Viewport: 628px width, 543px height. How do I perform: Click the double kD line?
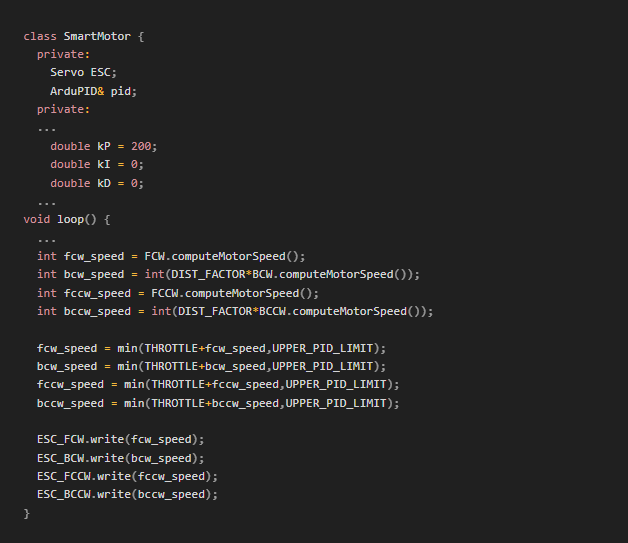coord(97,183)
